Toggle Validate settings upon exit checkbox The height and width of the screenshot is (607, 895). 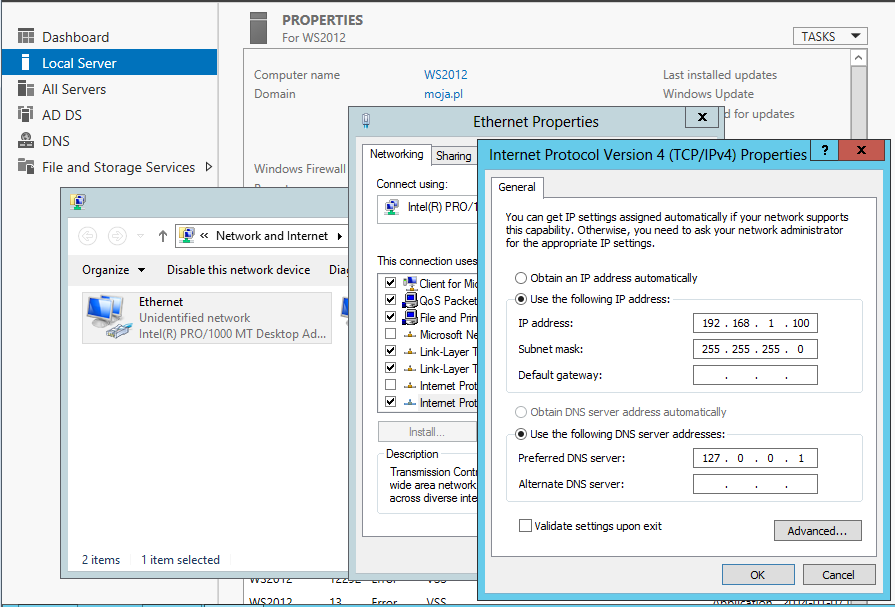tap(525, 526)
